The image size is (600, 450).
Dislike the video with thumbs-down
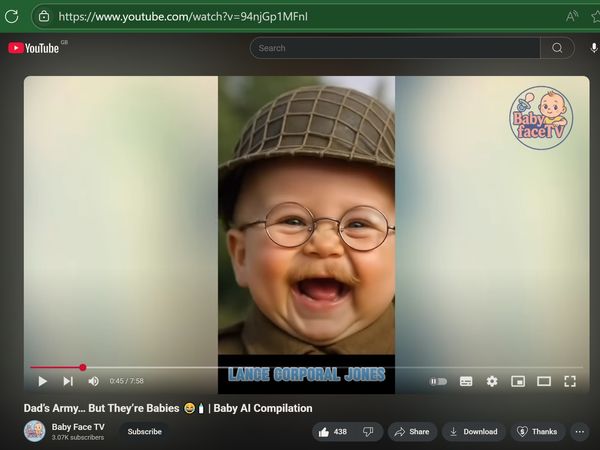(x=368, y=432)
